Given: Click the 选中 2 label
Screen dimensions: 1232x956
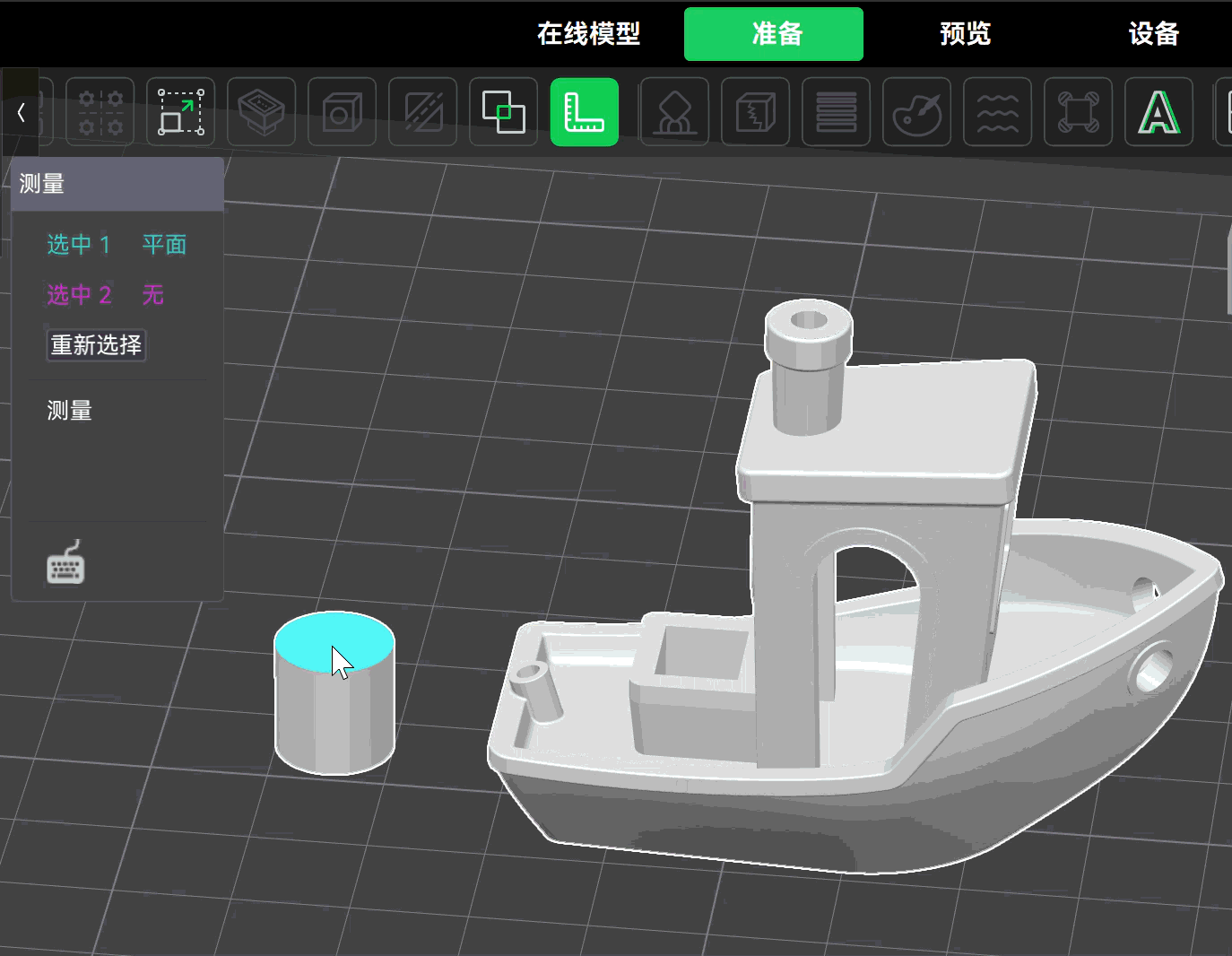Looking at the screenshot, I should [x=78, y=294].
